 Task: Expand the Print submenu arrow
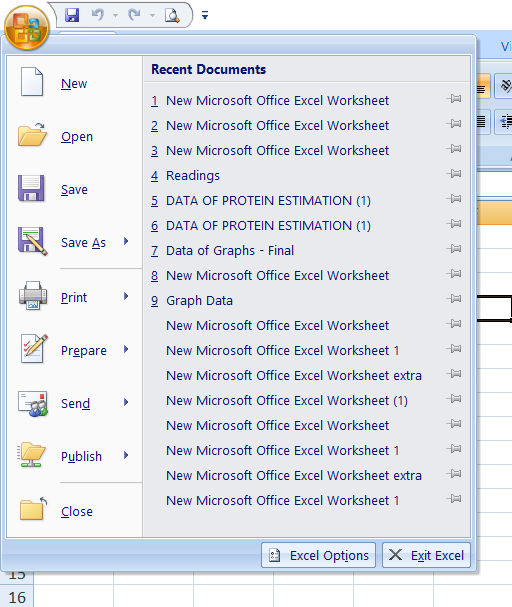[x=126, y=297]
